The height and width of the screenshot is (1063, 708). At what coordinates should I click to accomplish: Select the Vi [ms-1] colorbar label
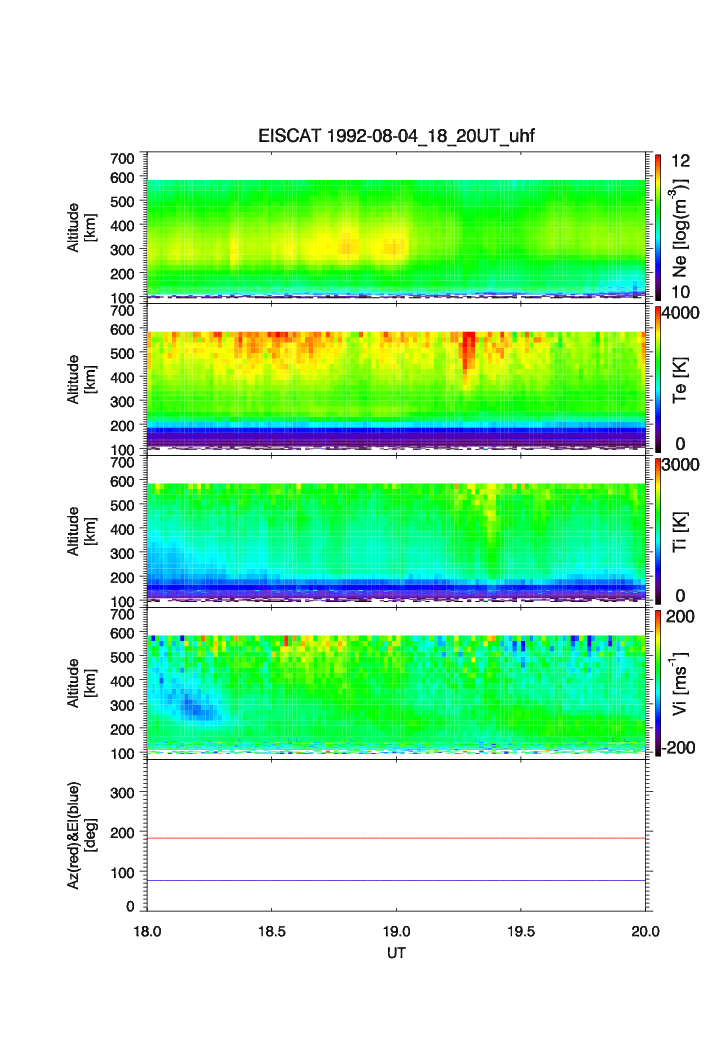tap(680, 683)
